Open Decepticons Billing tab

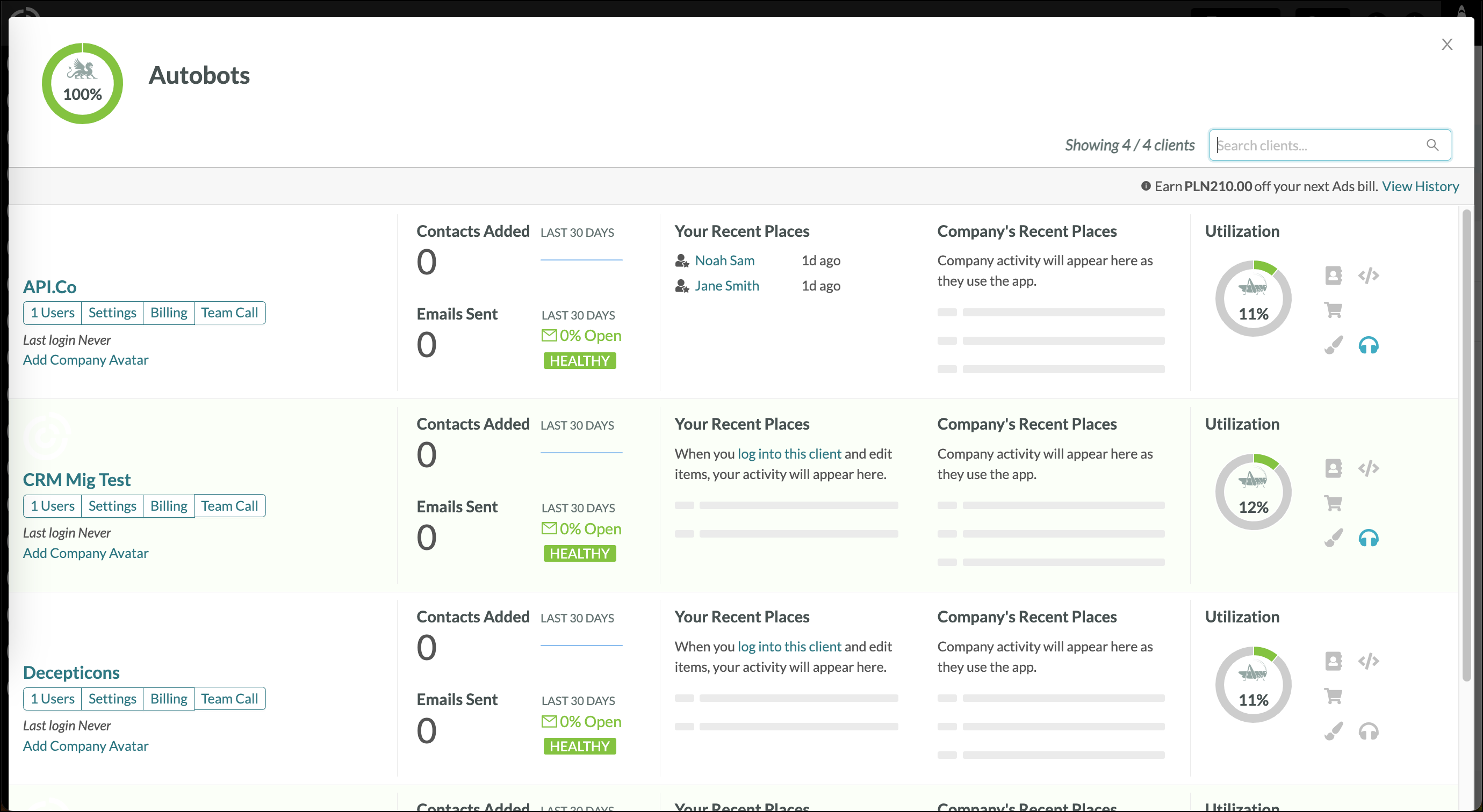point(169,699)
